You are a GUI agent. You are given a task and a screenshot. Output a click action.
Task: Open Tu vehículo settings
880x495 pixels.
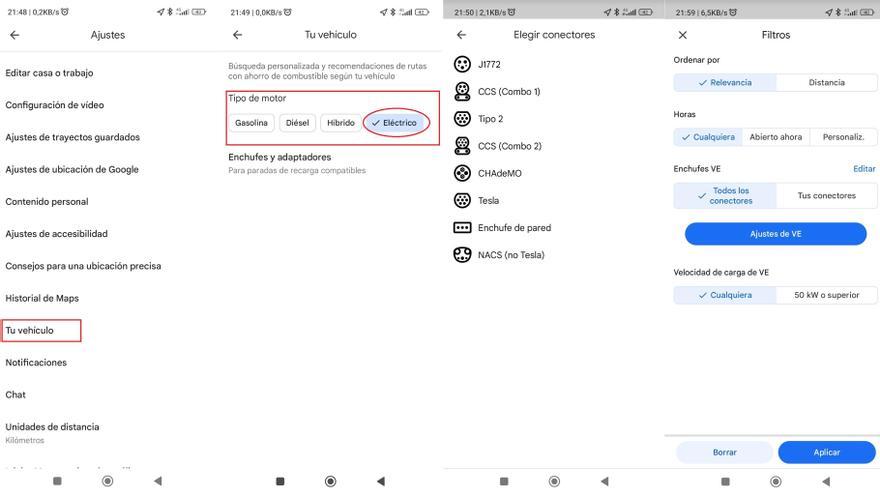30,331
